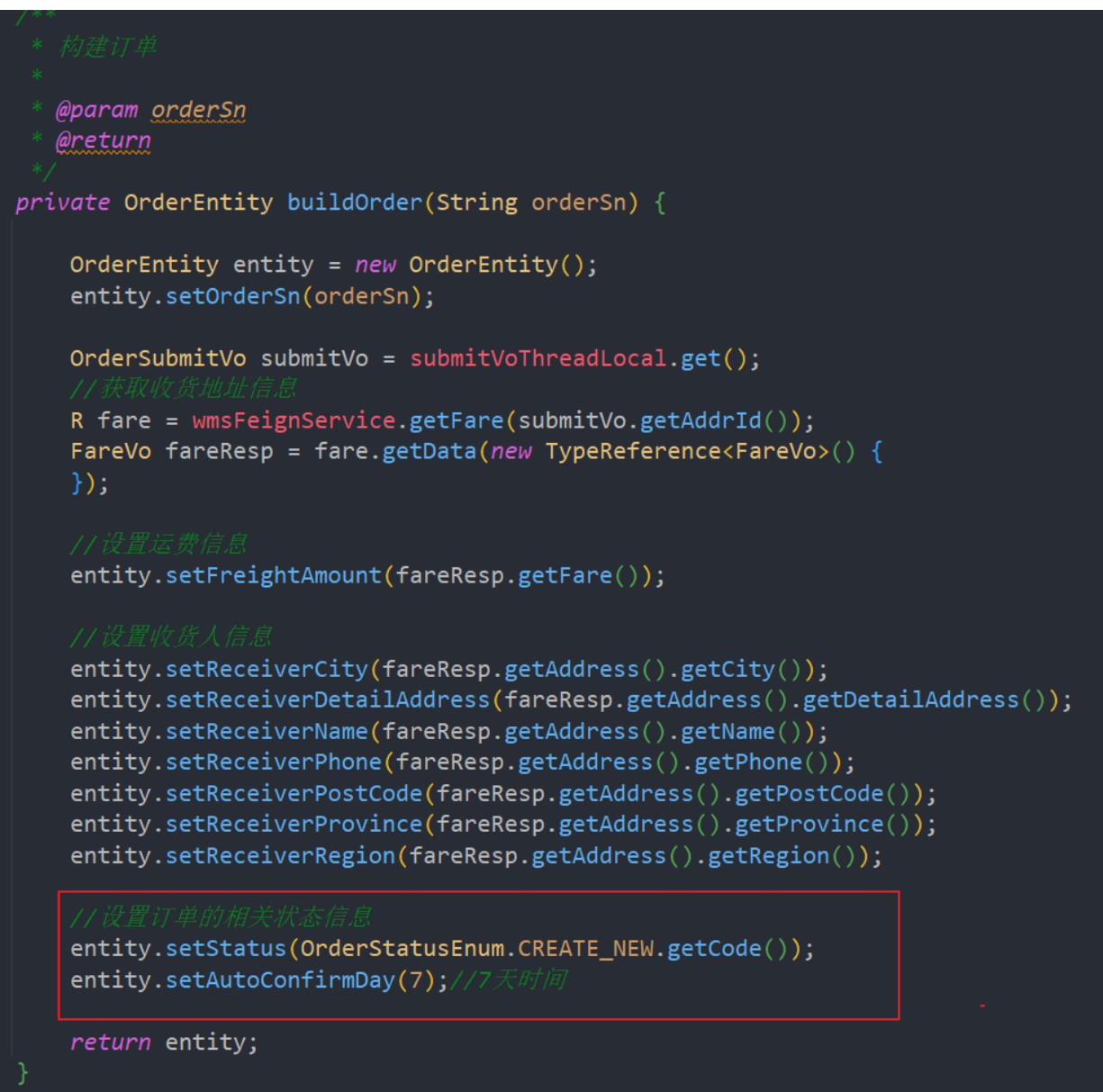Click getRegion method call
This screenshot has width=1103, height=1092.
coord(769,855)
